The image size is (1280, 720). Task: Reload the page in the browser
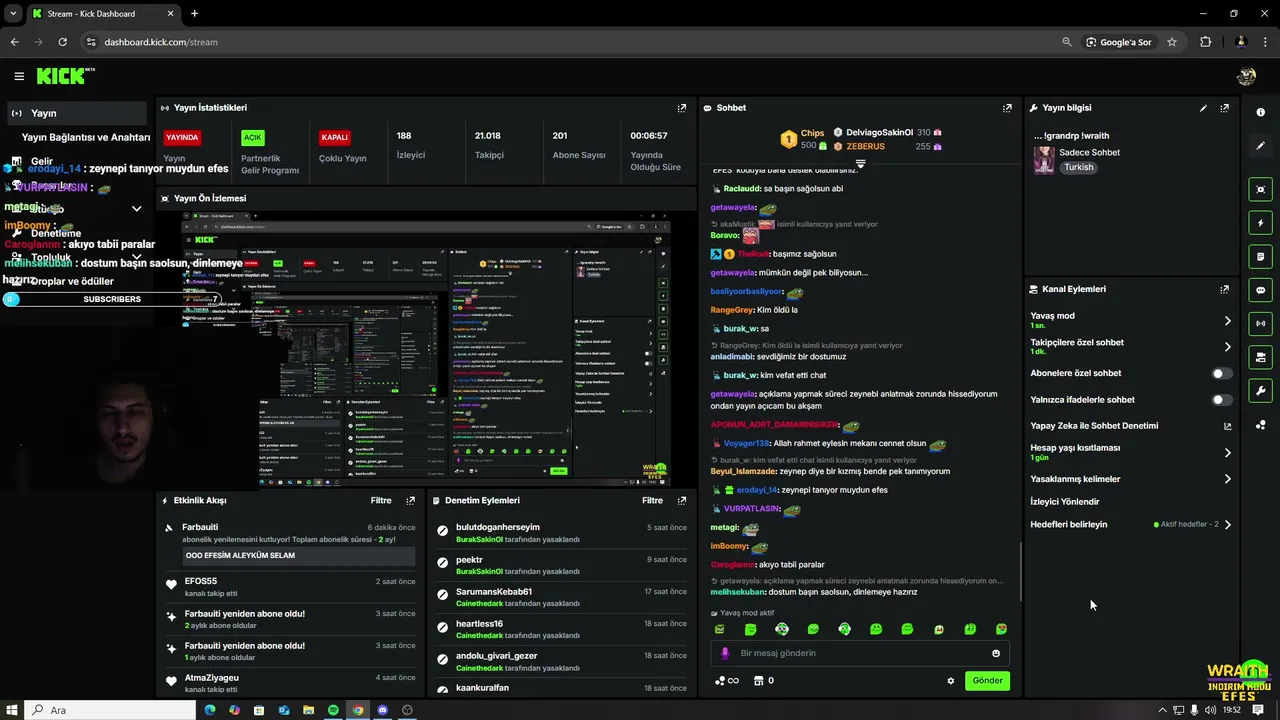click(x=62, y=42)
